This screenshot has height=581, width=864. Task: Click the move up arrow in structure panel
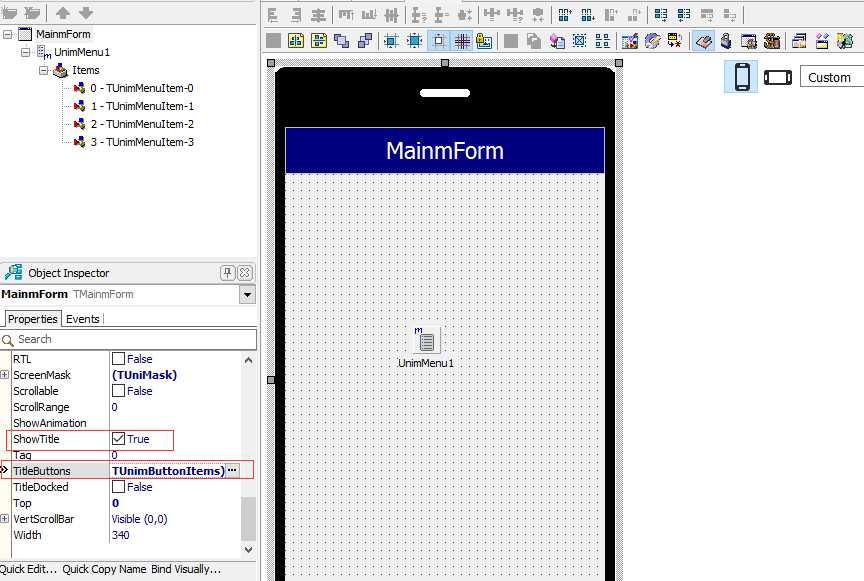pyautogui.click(x=63, y=13)
